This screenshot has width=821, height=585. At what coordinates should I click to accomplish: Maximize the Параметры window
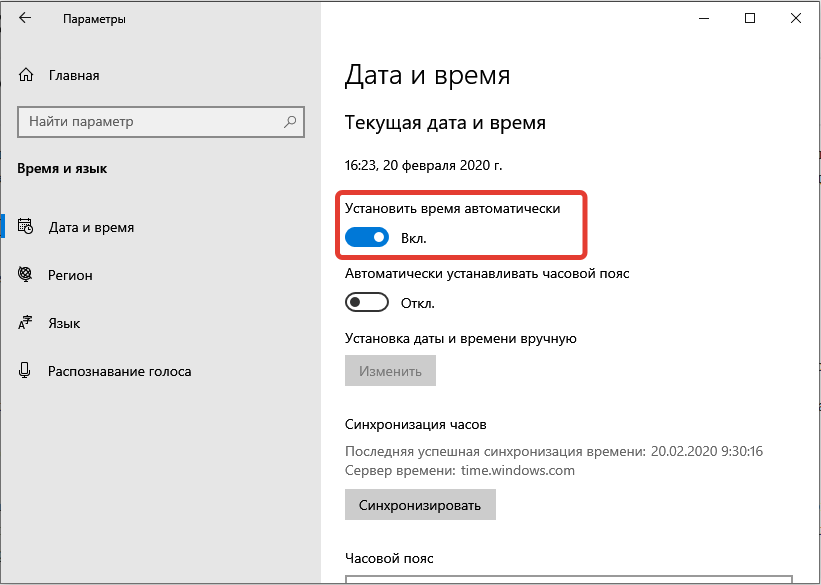coord(750,18)
